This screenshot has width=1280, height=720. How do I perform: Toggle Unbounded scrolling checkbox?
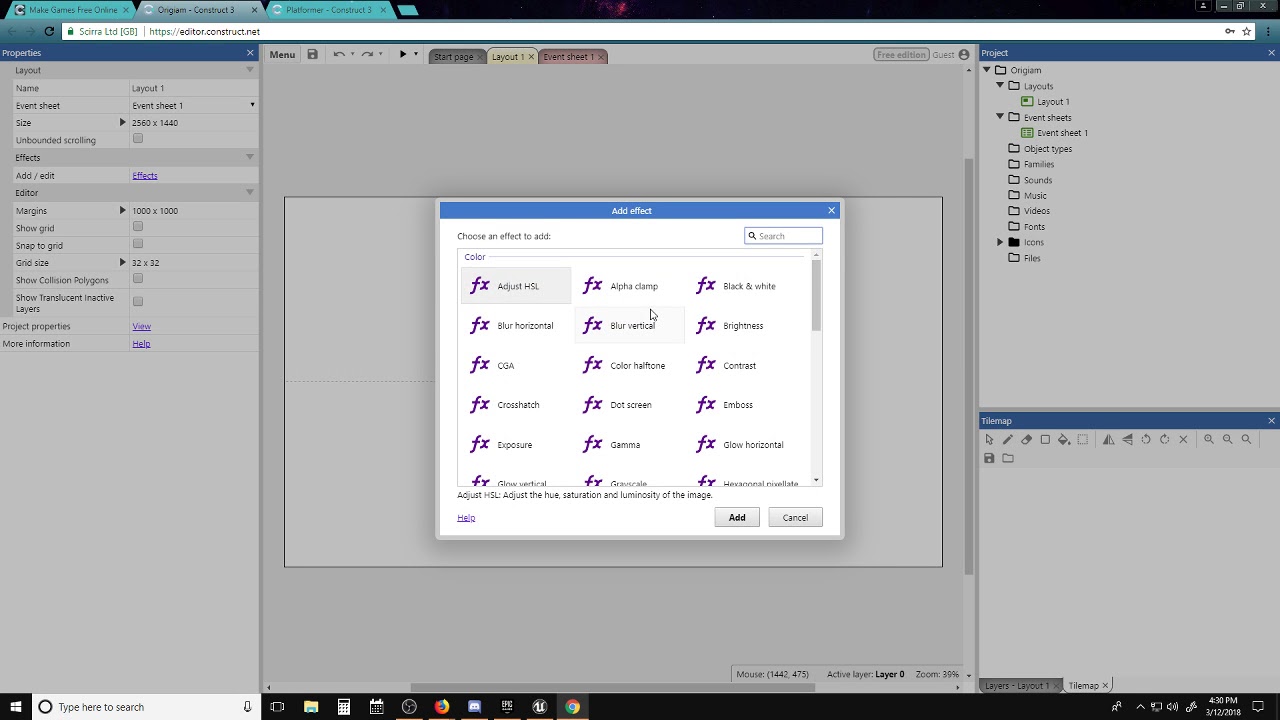(x=138, y=139)
